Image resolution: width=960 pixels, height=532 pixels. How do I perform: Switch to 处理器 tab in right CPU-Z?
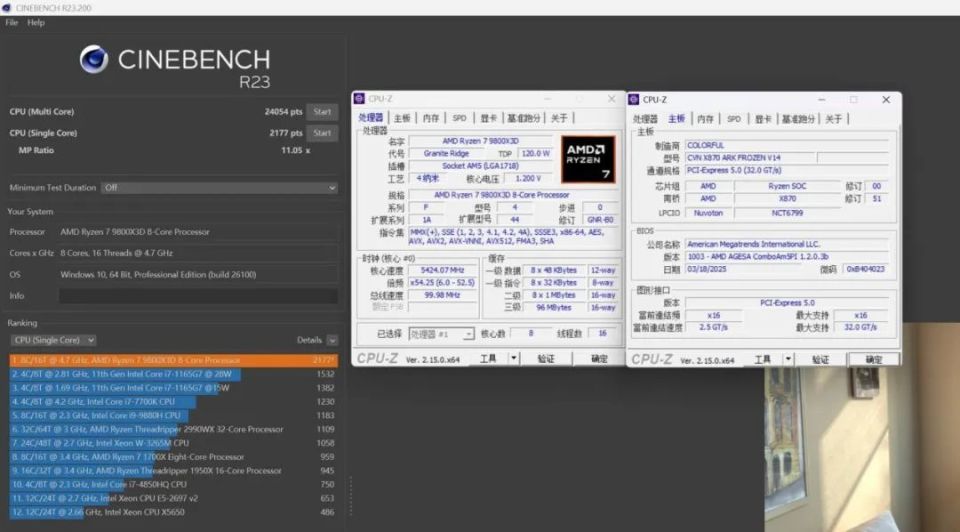[x=645, y=119]
